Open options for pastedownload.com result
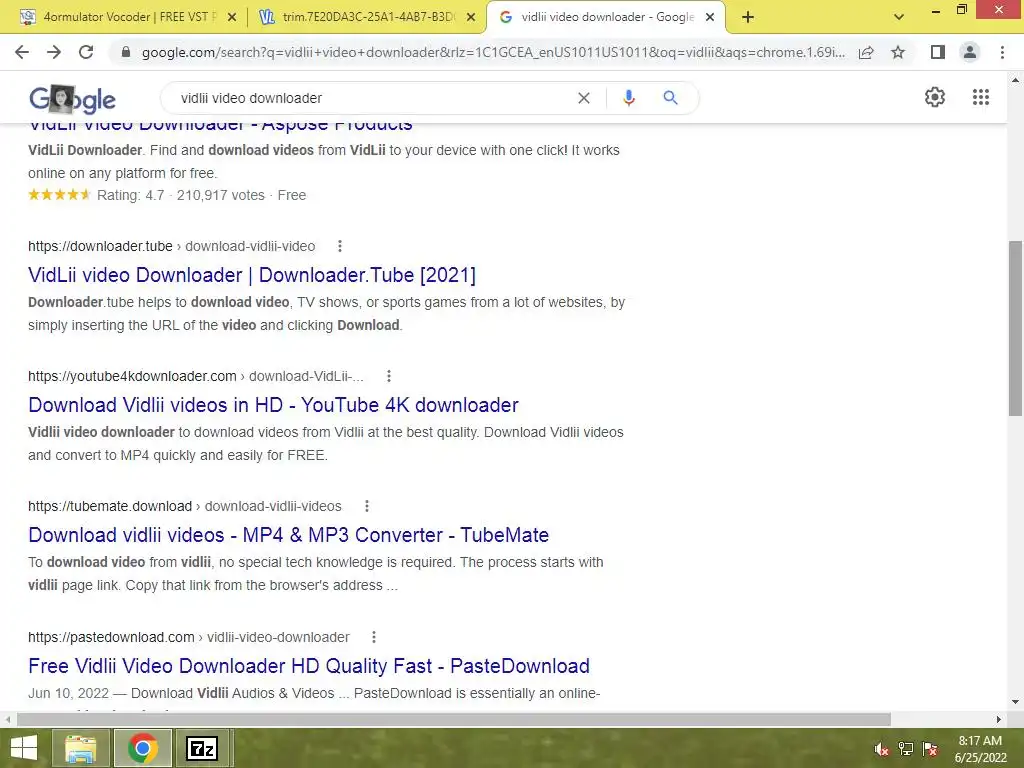 [374, 637]
